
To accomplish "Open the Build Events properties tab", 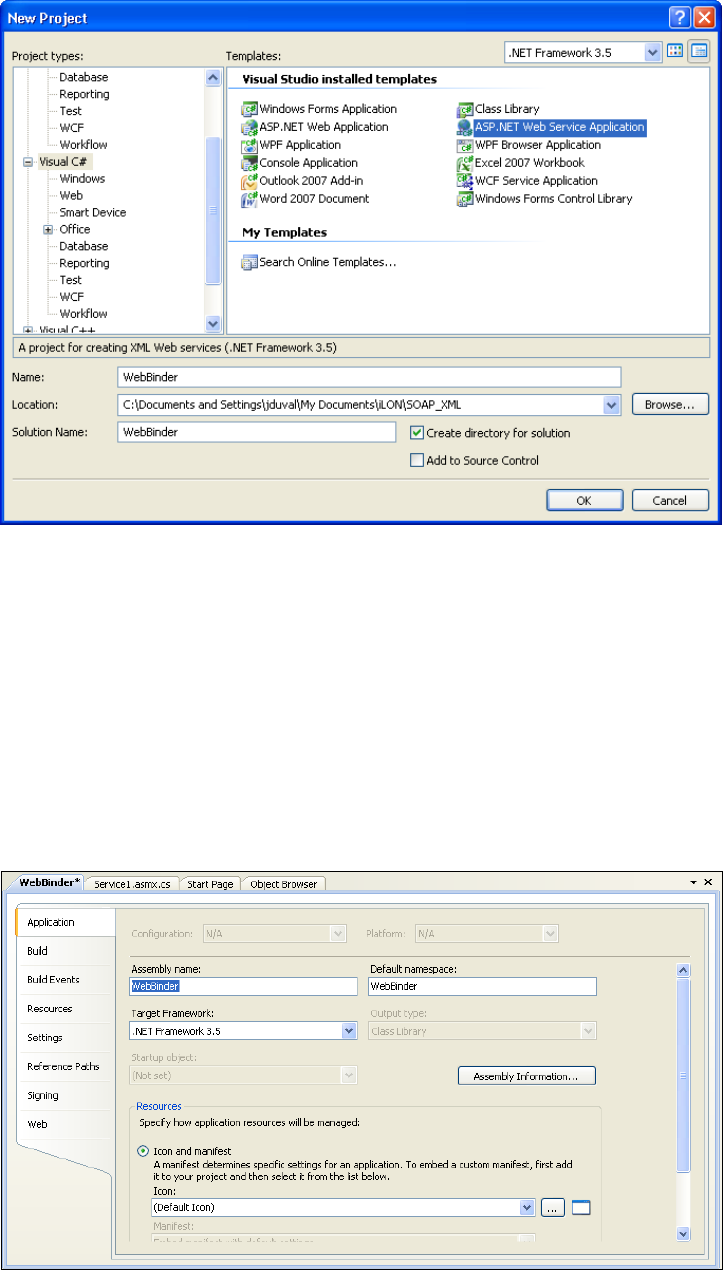I will [64, 980].
